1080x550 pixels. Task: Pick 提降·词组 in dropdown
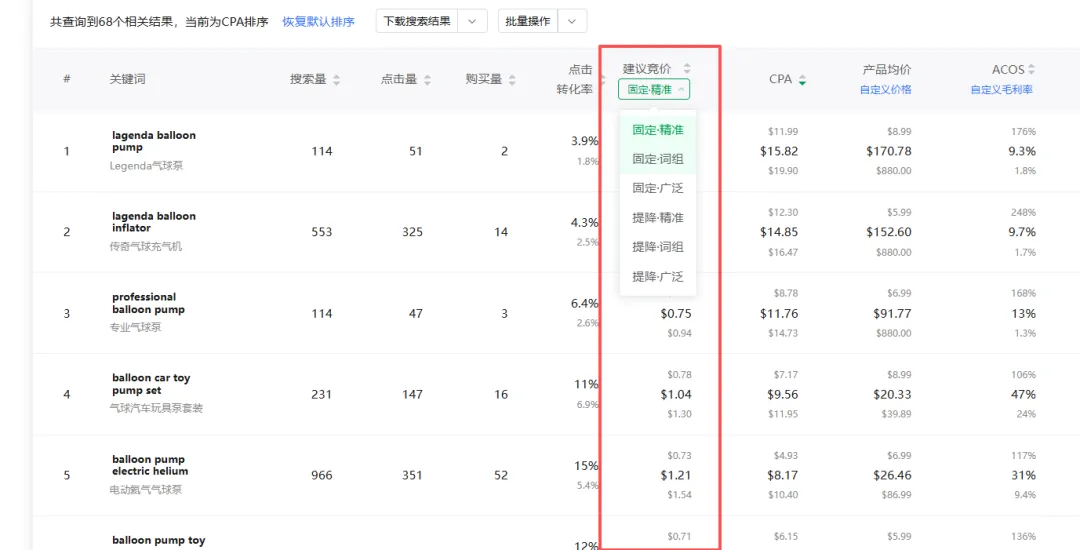tap(658, 246)
